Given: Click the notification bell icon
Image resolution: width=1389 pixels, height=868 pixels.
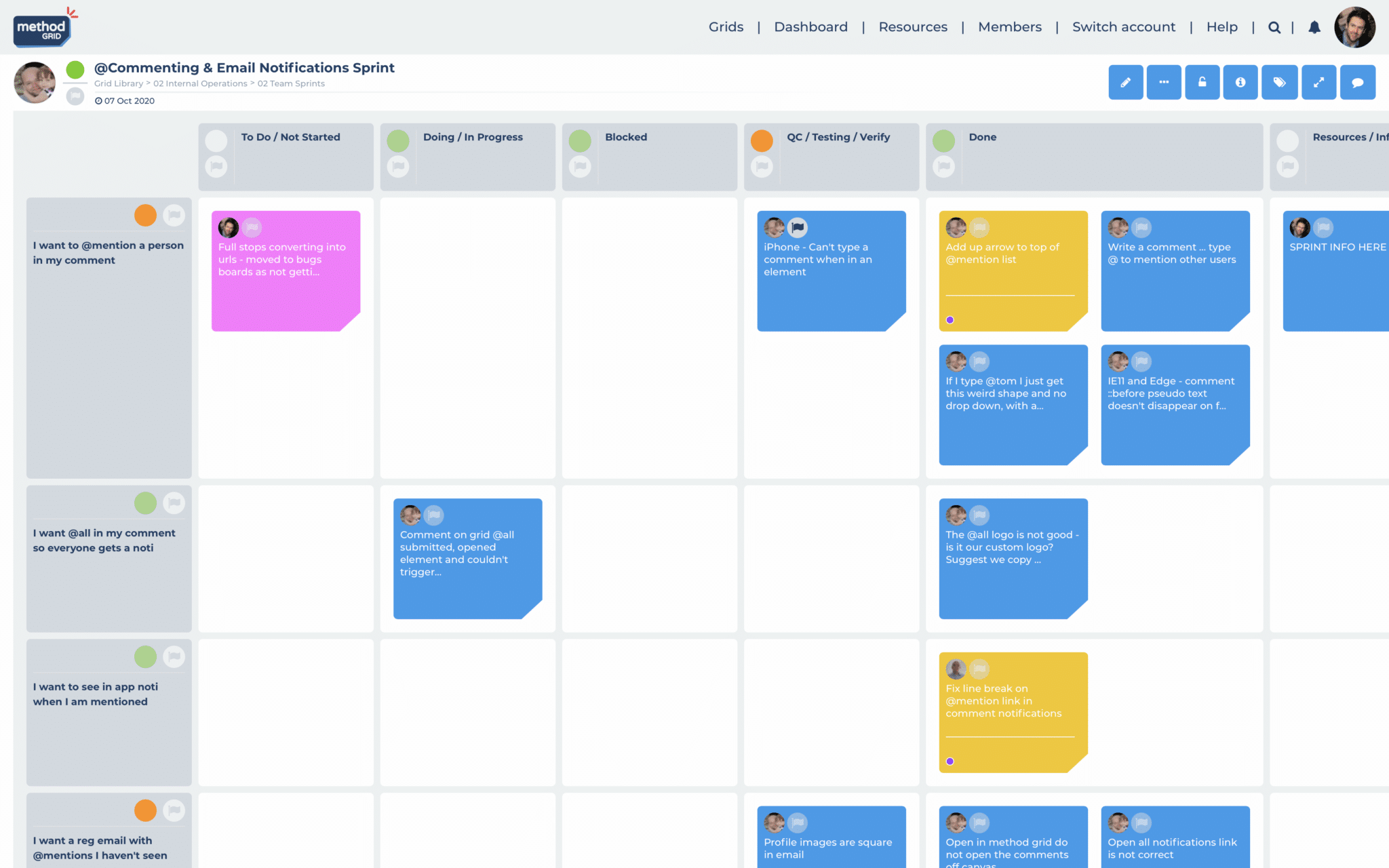Looking at the screenshot, I should (1313, 27).
